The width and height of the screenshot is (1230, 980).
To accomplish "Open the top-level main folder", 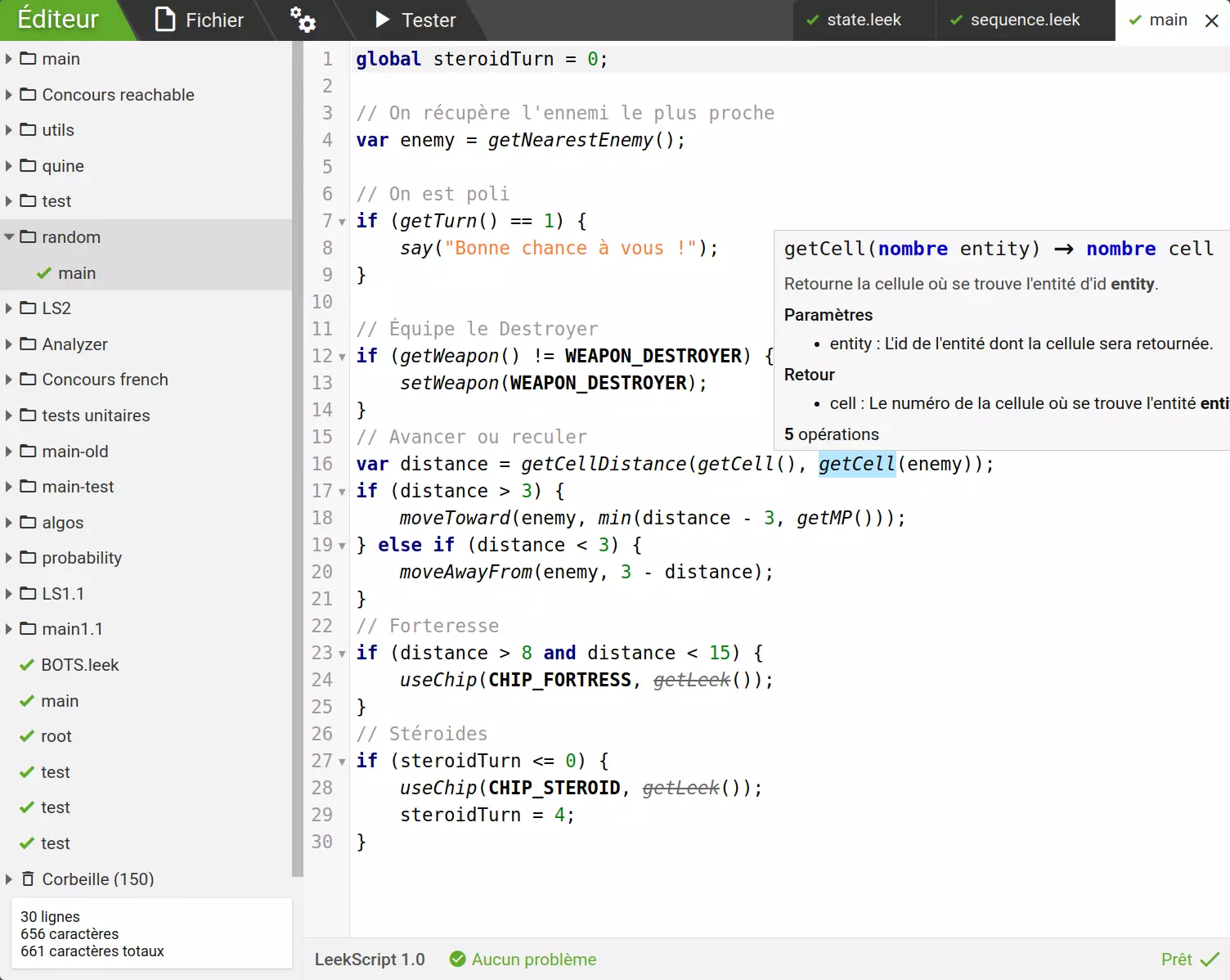I will coord(146,59).
